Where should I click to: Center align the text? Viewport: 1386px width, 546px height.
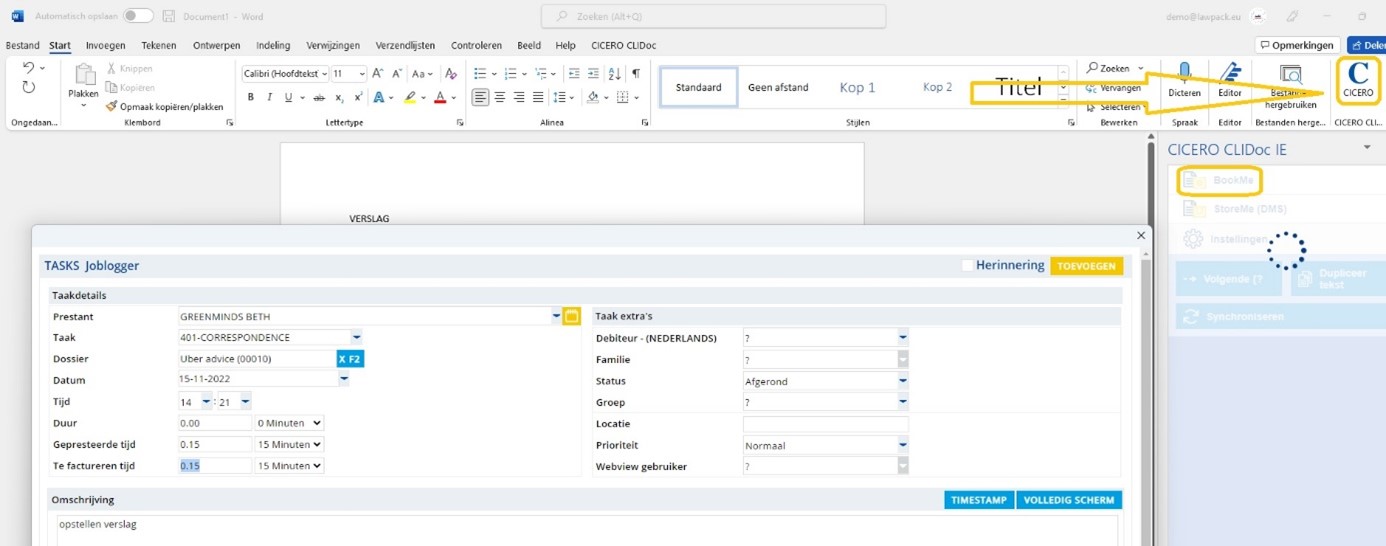[x=500, y=97]
